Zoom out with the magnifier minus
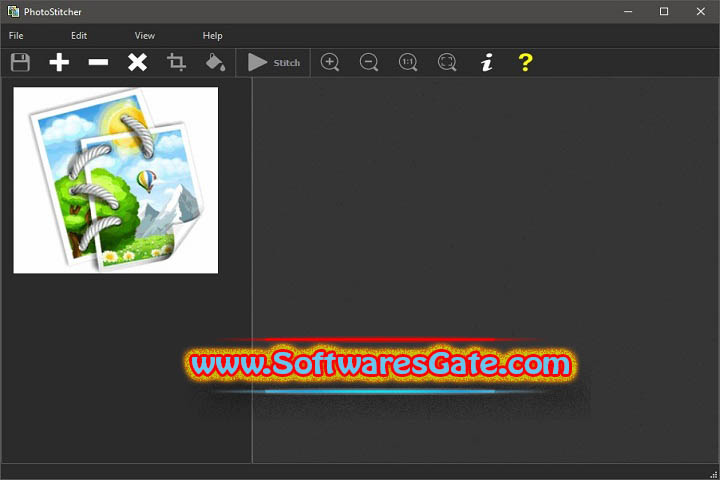The height and width of the screenshot is (480, 720). click(369, 62)
